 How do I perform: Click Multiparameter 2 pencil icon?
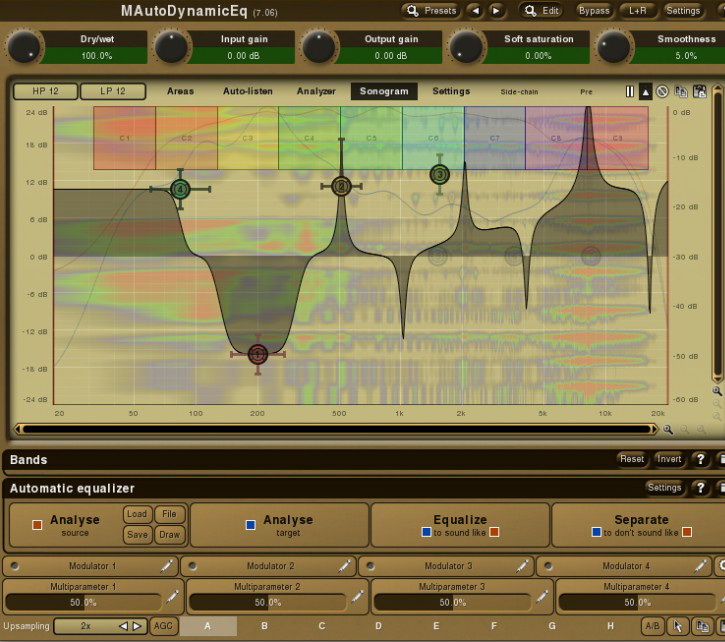pos(357,597)
